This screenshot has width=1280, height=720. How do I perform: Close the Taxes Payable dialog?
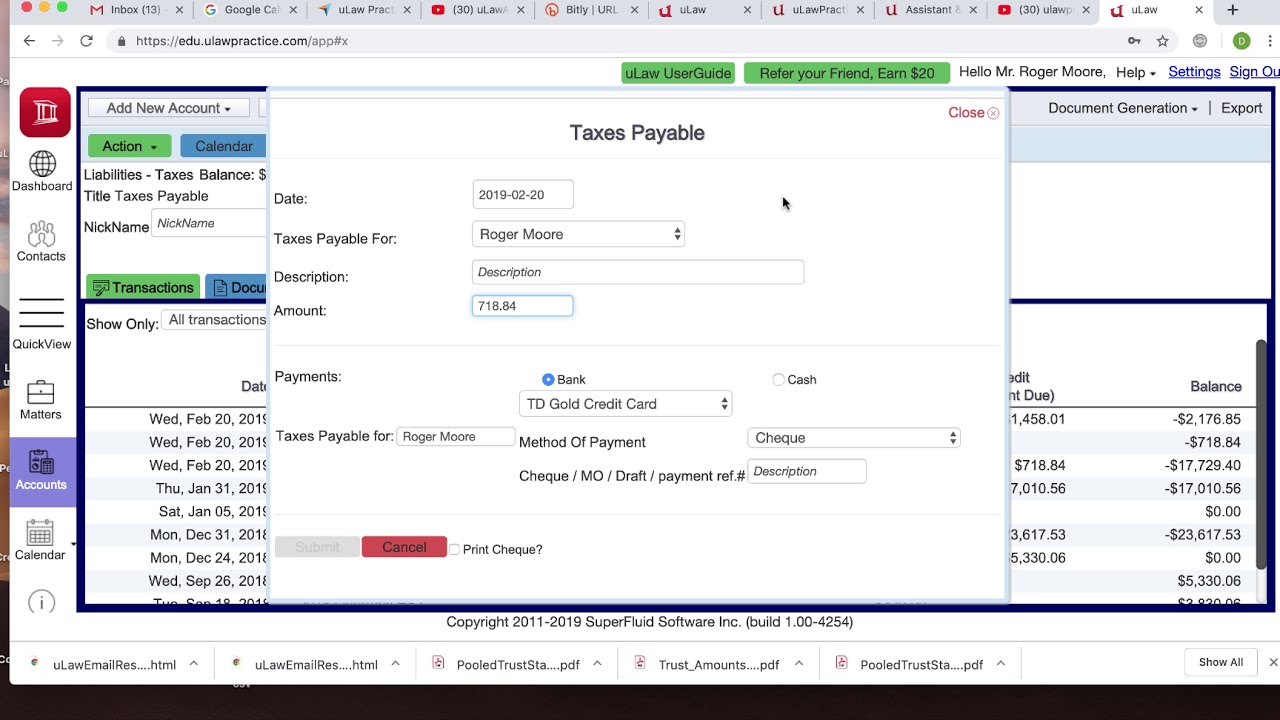[973, 113]
